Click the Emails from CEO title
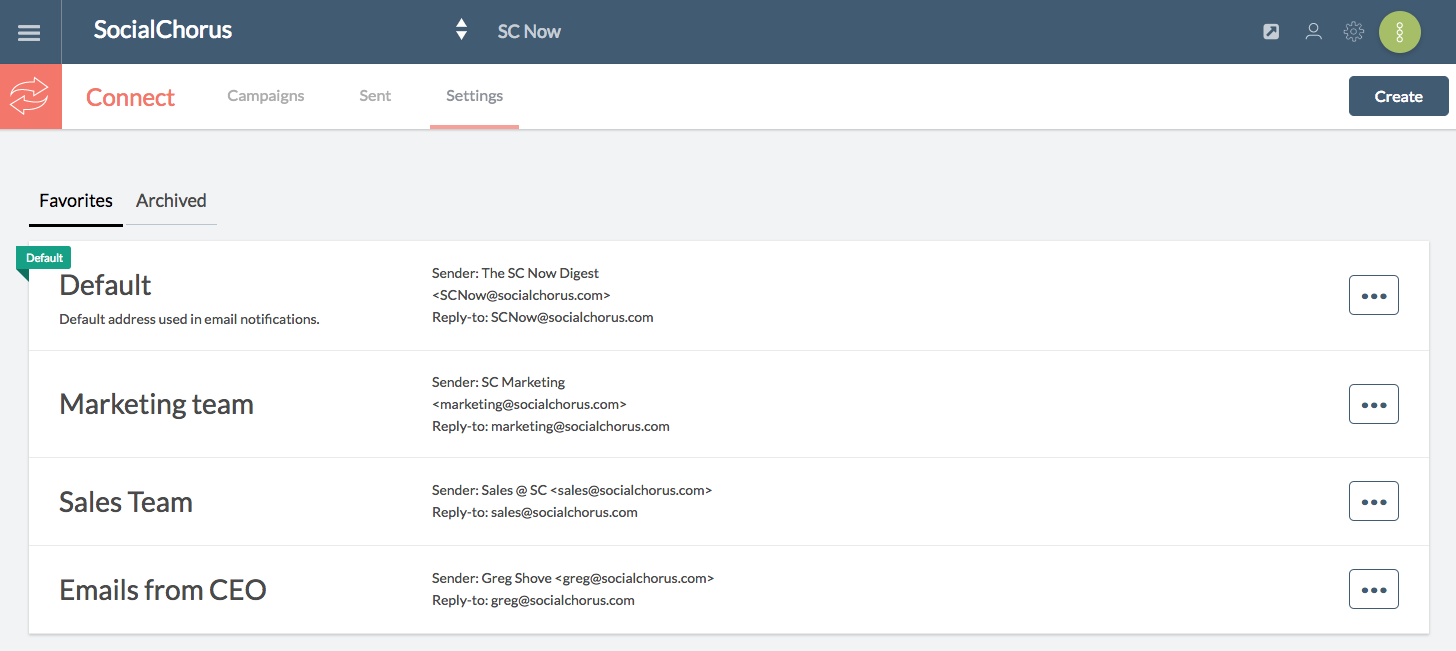The image size is (1456, 651). click(x=163, y=590)
